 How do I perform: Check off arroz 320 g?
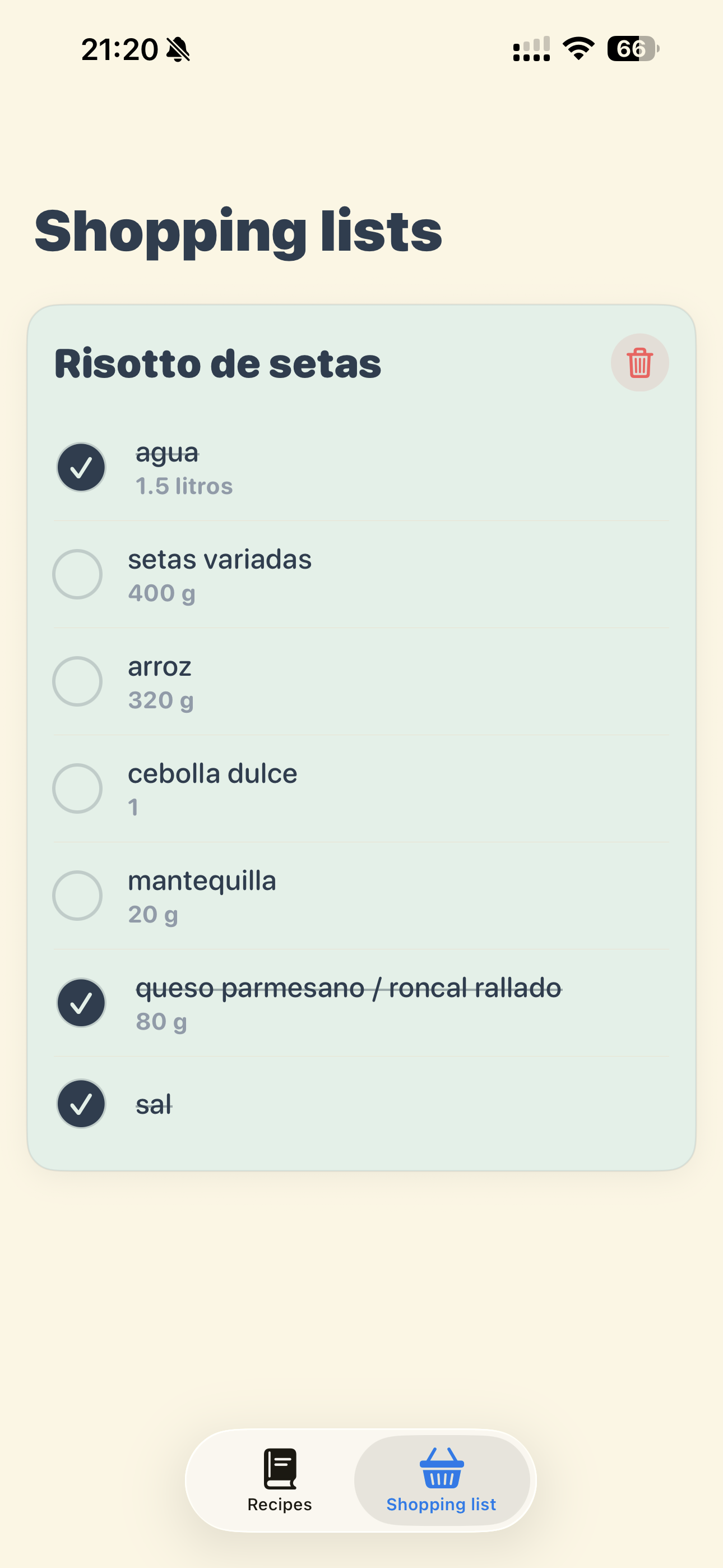(77, 681)
